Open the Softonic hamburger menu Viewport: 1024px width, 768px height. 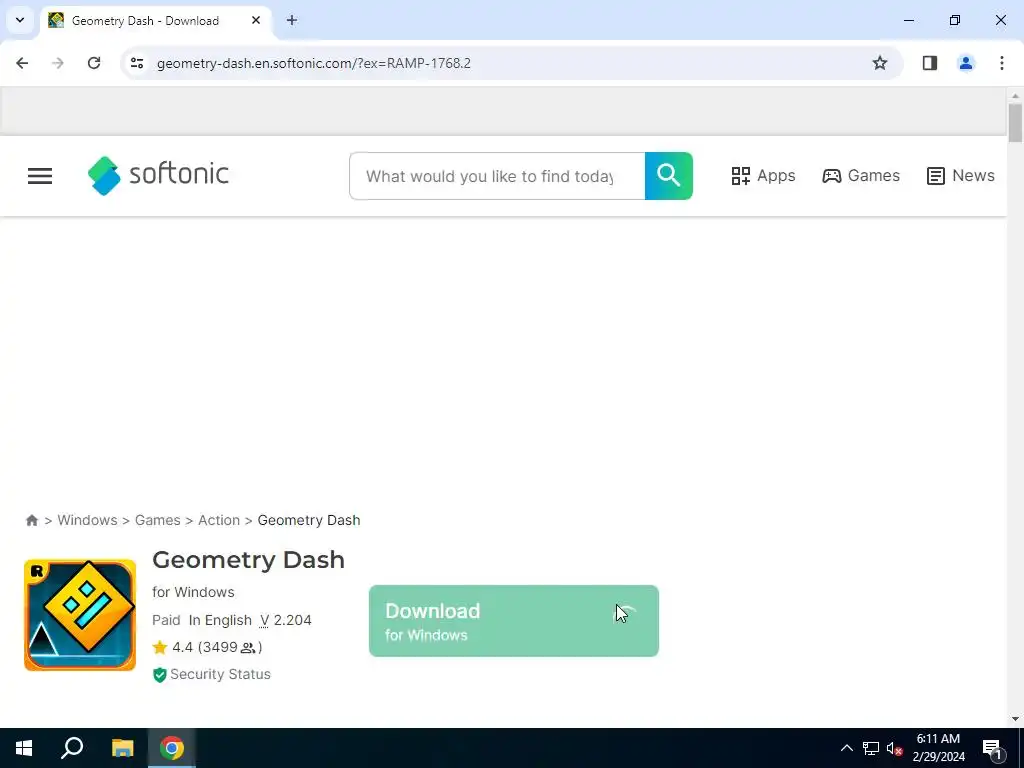[x=40, y=176]
